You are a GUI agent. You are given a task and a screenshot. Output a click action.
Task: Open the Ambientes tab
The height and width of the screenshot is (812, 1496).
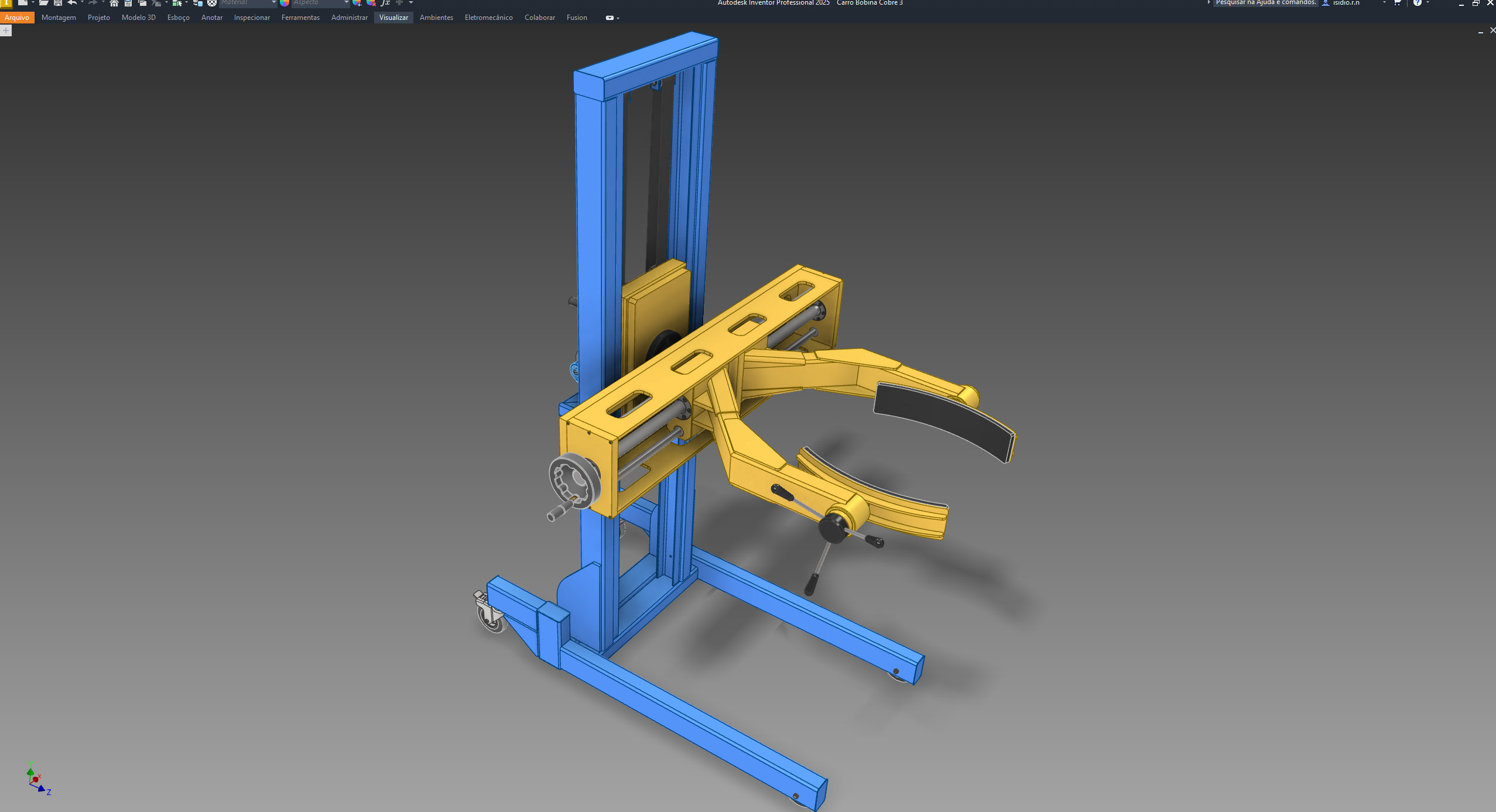[x=436, y=18]
